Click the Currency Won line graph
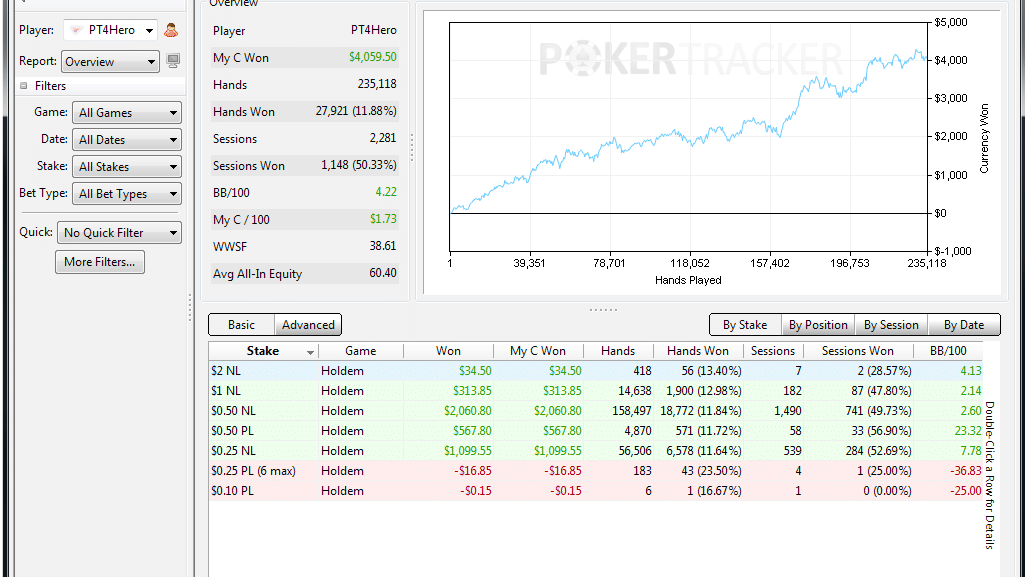 (x=688, y=137)
